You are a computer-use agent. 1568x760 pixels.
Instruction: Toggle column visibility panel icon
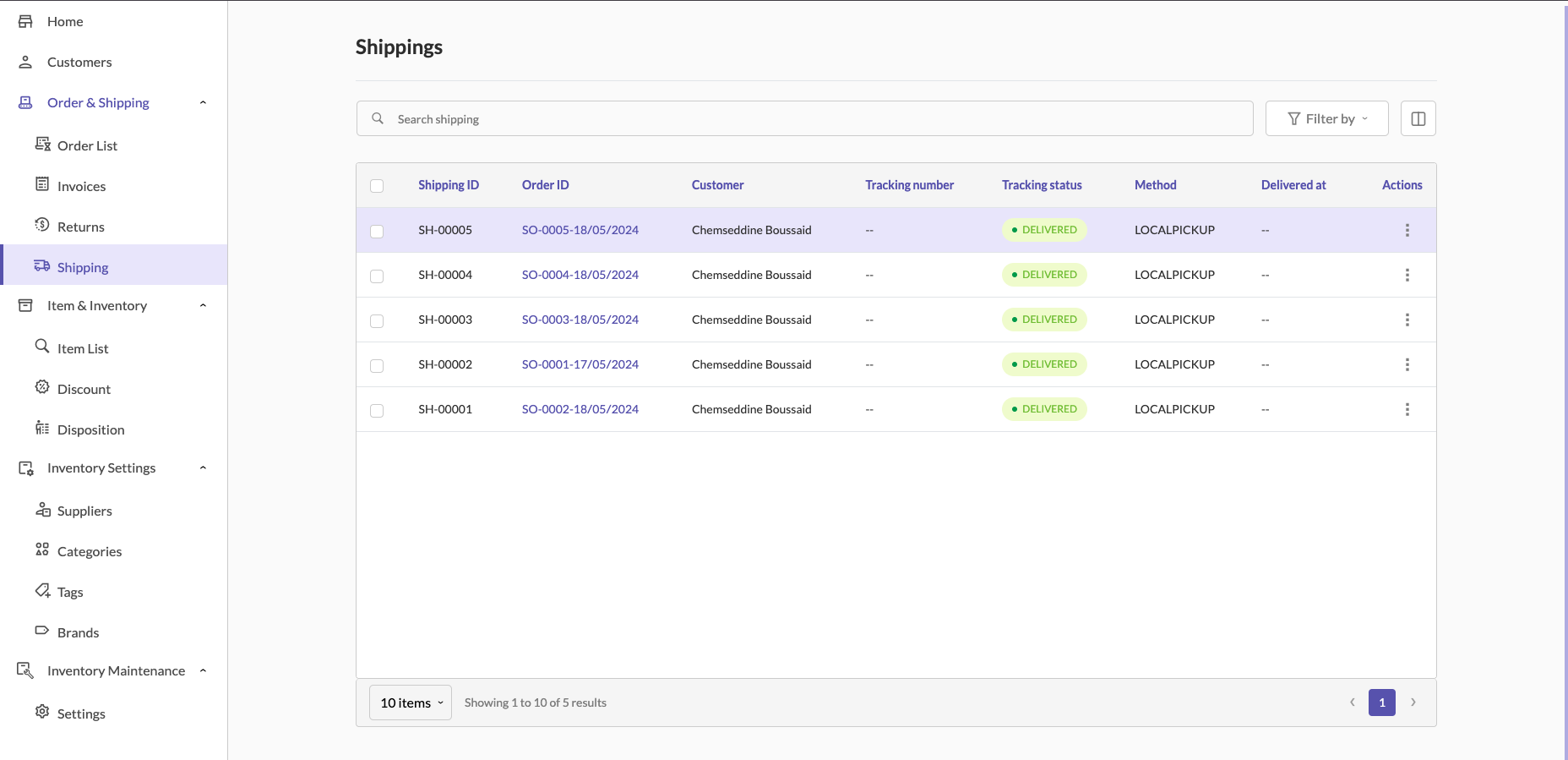coord(1418,118)
